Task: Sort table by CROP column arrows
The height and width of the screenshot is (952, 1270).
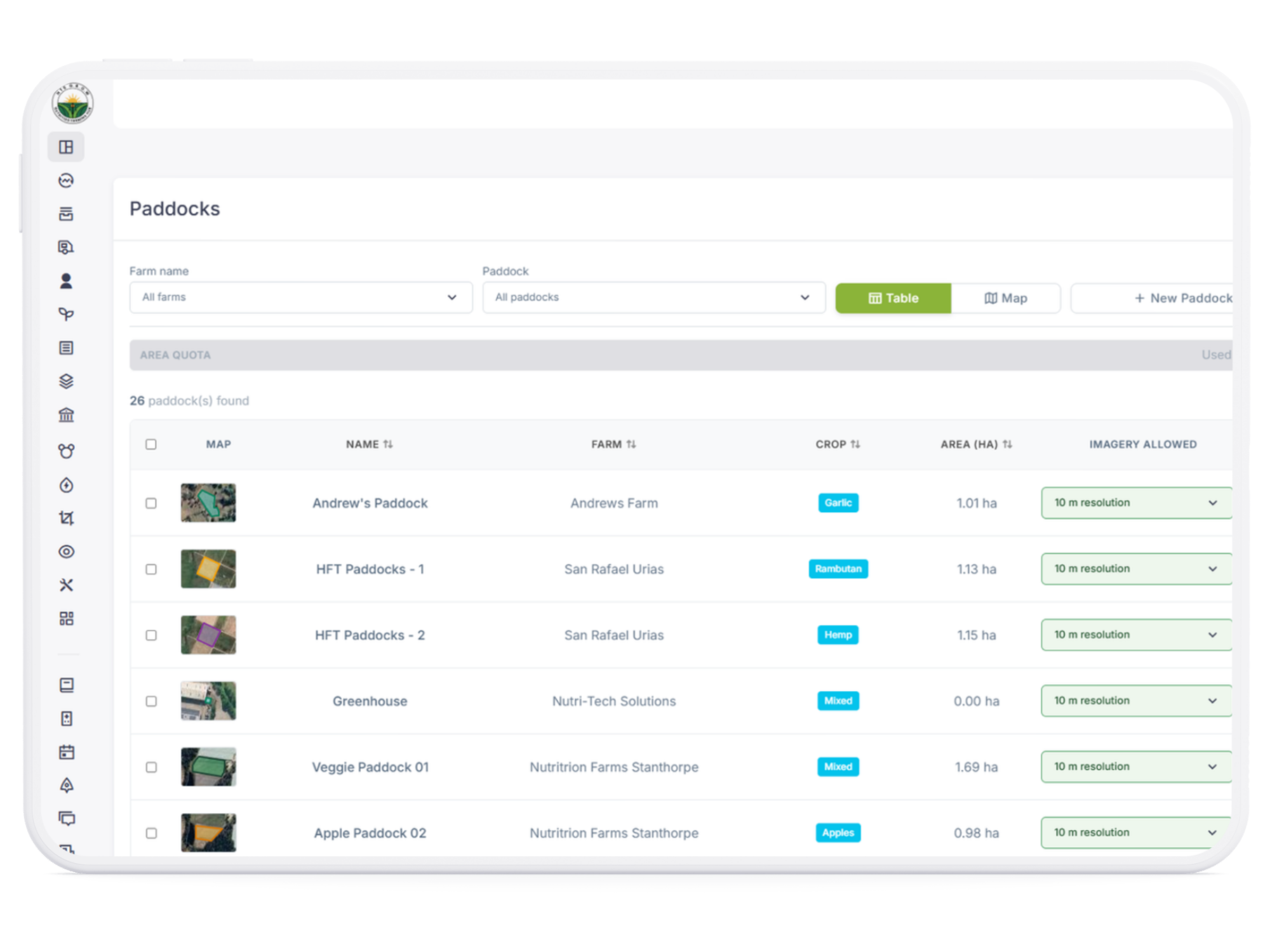Action: tap(855, 444)
